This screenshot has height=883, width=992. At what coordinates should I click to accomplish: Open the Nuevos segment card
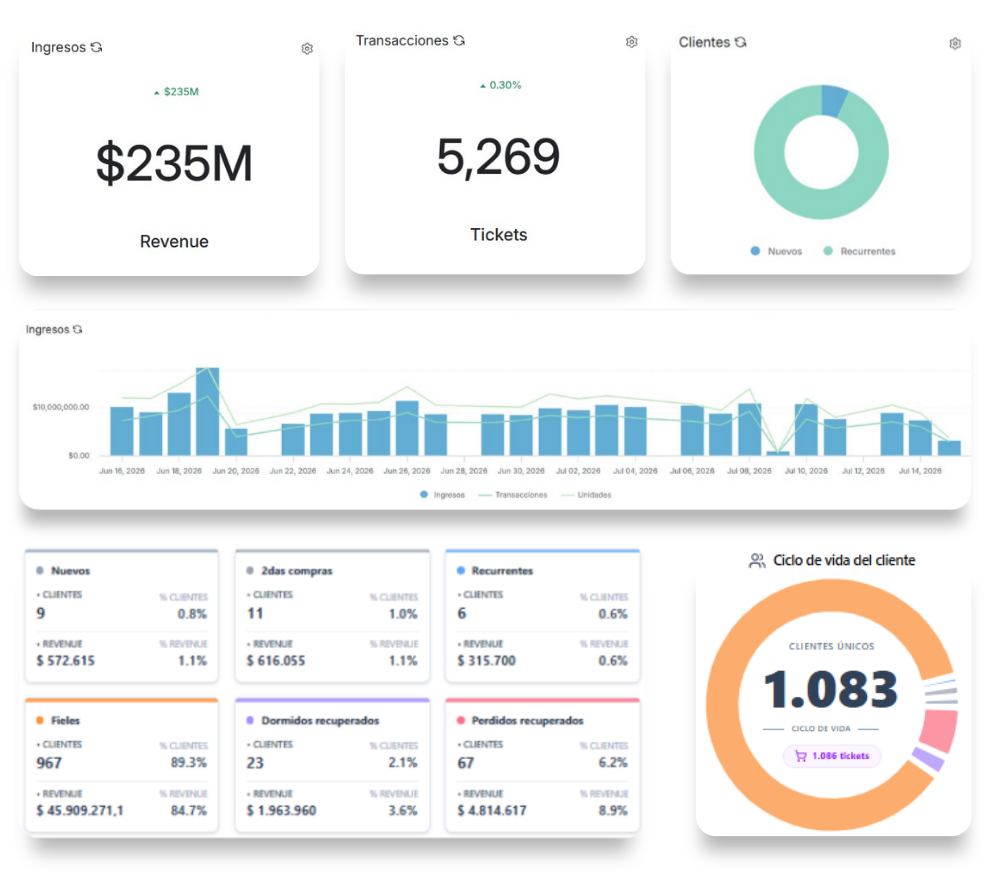tap(121, 616)
